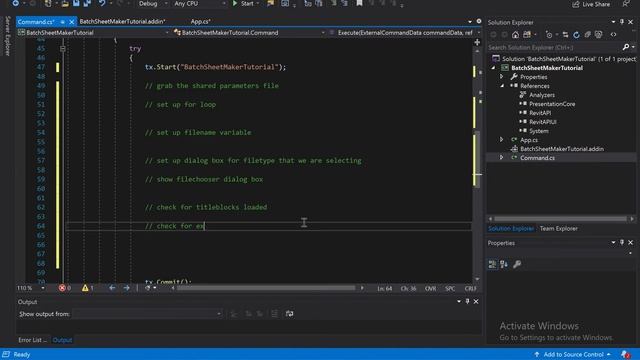Close the Command.cs tab
Image resolution: width=640 pixels, height=360 pixels.
click(71, 22)
